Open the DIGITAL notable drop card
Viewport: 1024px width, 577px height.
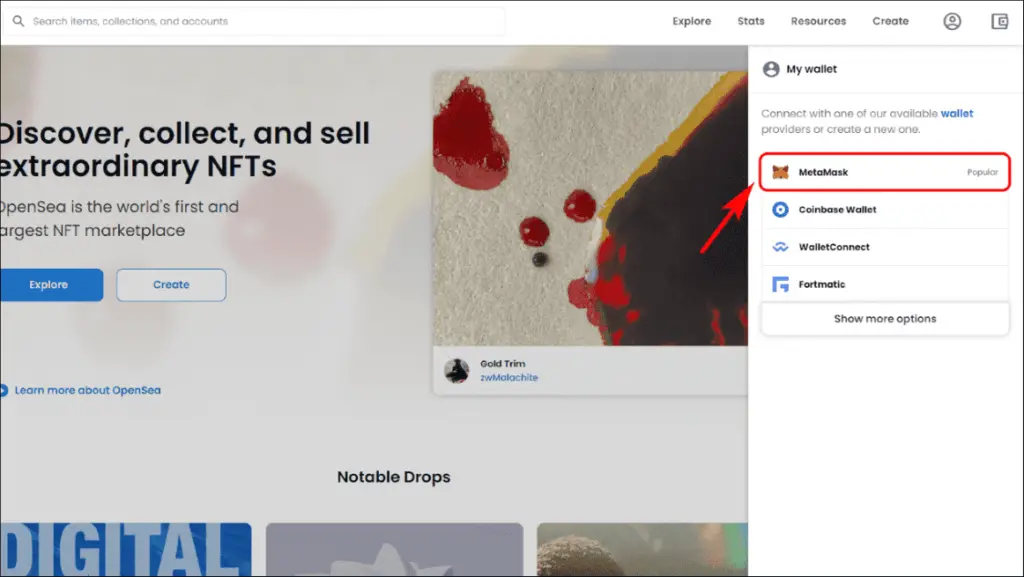pos(125,550)
